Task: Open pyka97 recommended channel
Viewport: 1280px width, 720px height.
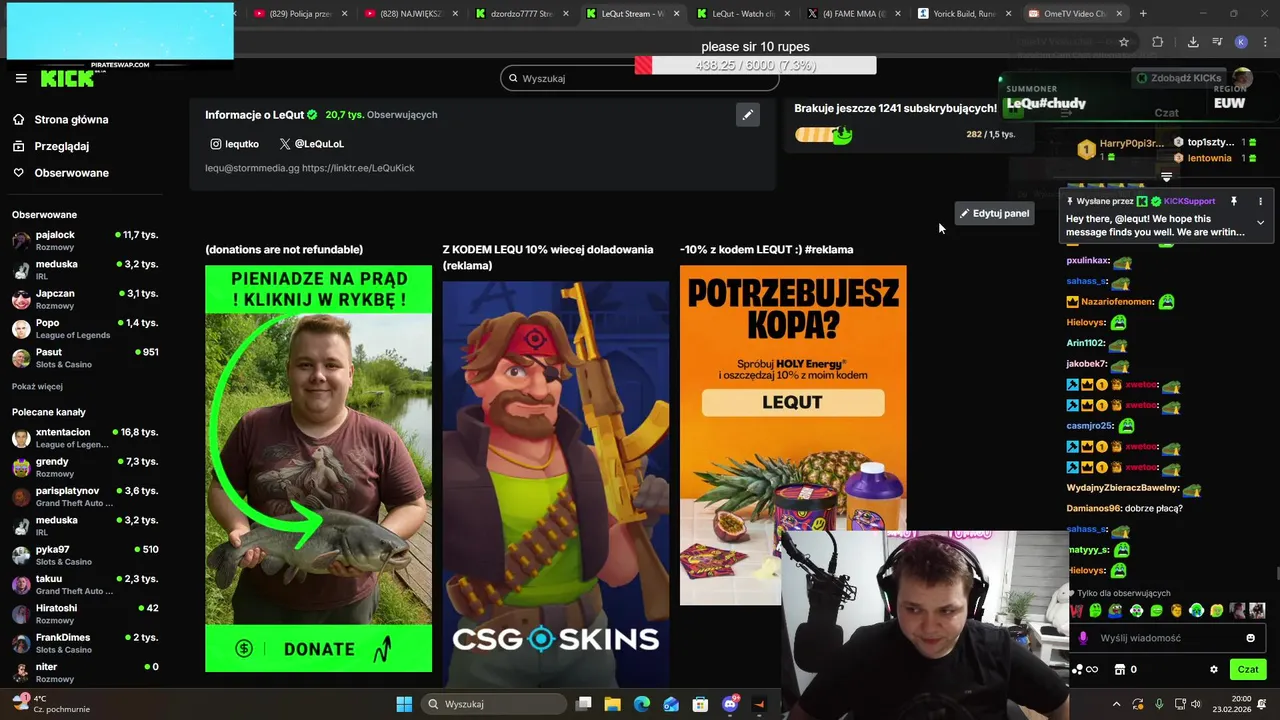Action: [85, 555]
